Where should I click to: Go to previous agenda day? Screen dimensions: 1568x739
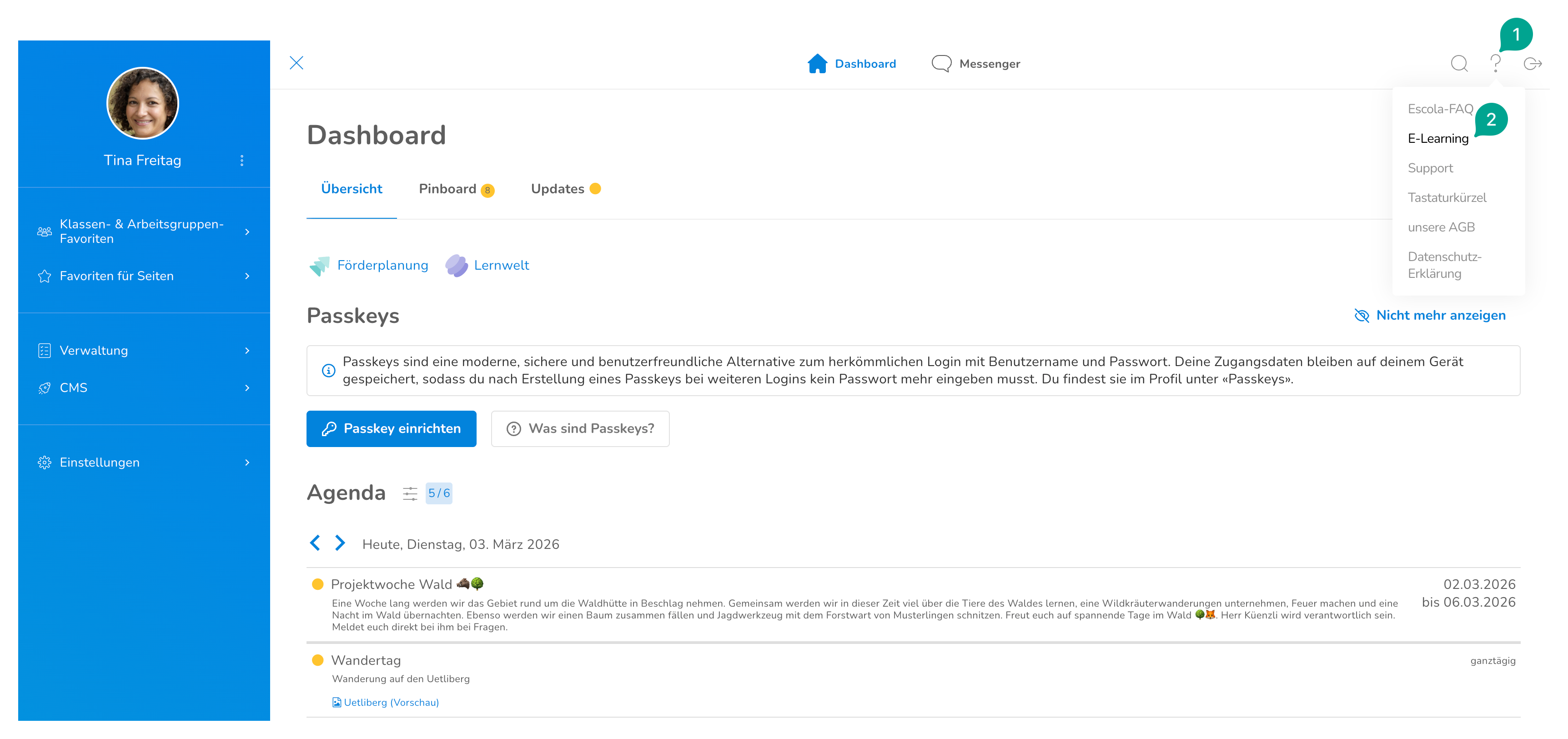pyautogui.click(x=315, y=543)
